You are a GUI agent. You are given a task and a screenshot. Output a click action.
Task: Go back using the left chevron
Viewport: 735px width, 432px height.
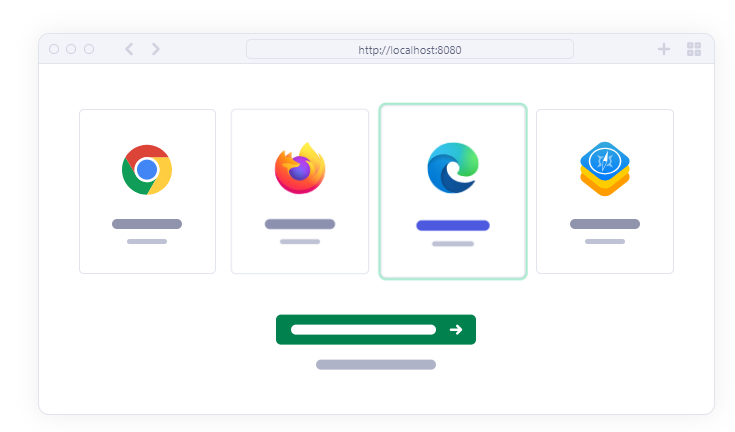click(129, 49)
